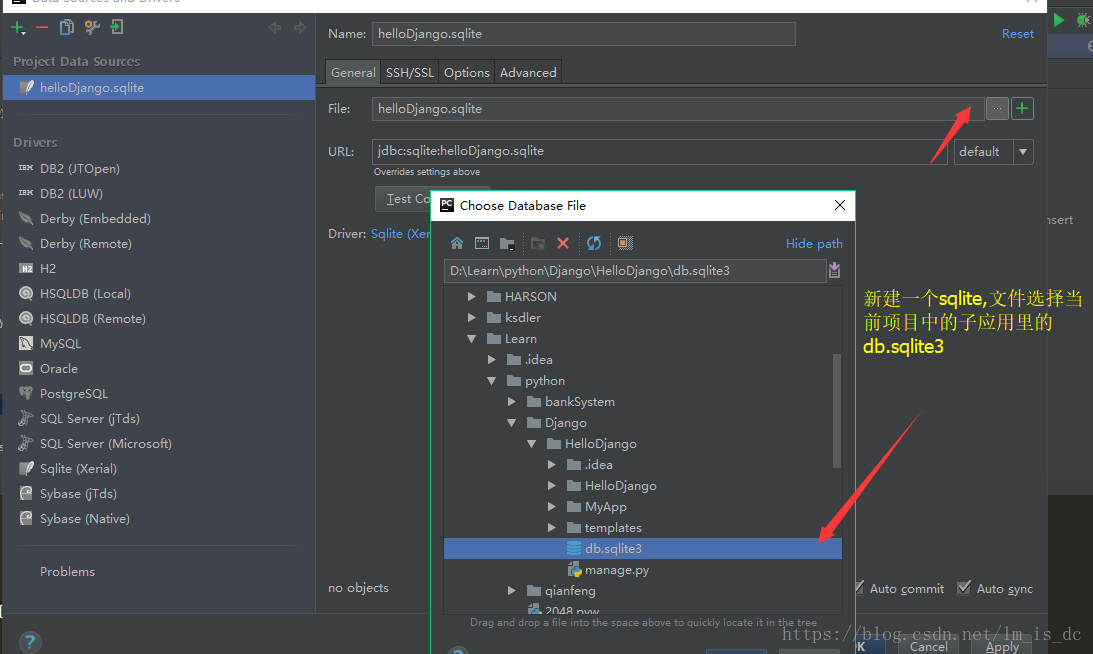Go back with the left arrow icon

275,28
